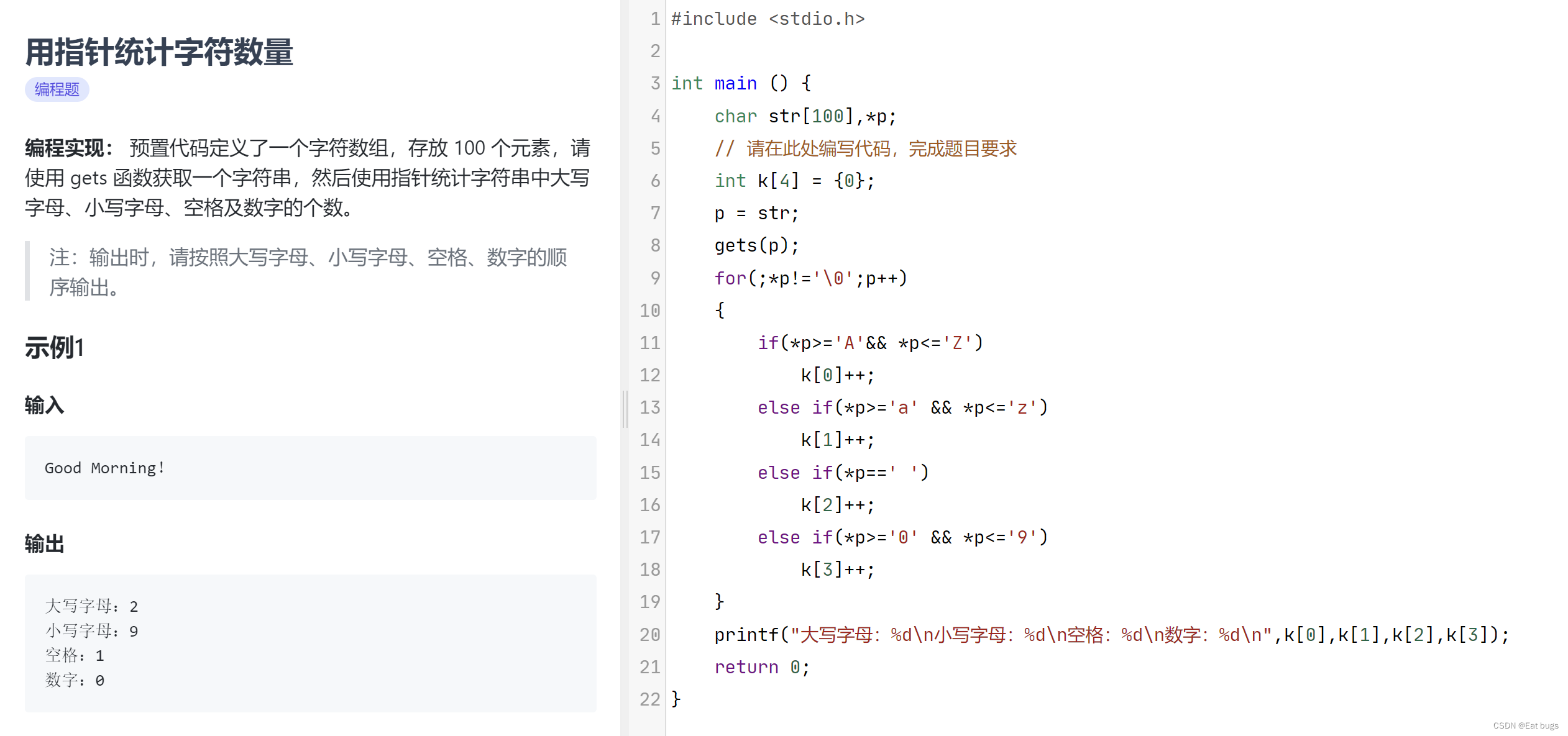The height and width of the screenshot is (736, 1568).
Task: Click the 输出 section heading
Action: click(x=44, y=543)
